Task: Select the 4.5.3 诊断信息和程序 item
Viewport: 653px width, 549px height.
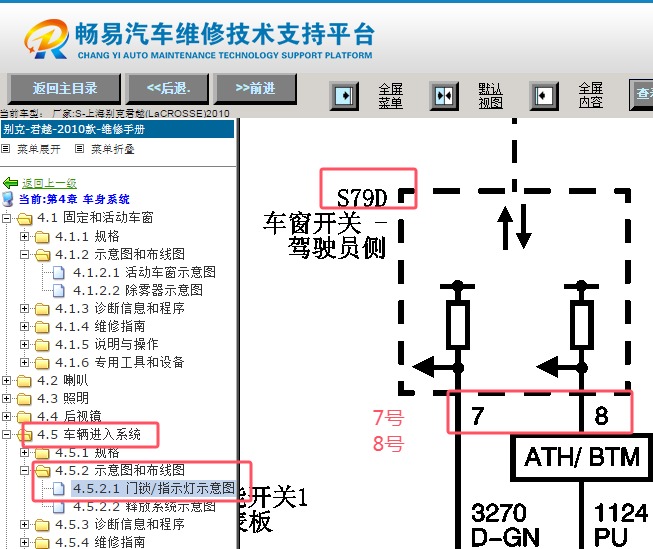Action: [x=120, y=524]
